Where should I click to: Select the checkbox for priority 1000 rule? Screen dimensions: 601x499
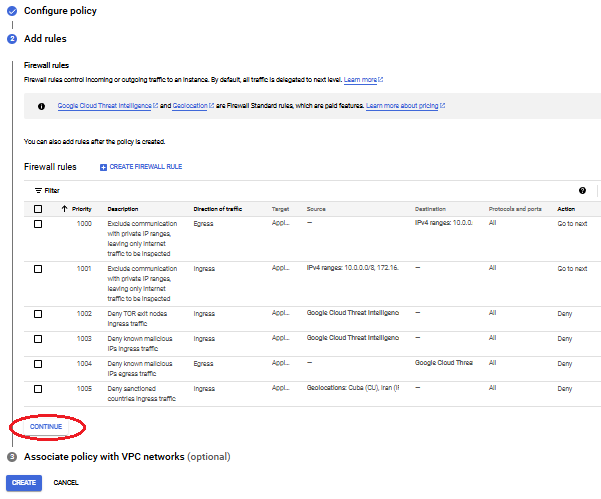(x=38, y=224)
